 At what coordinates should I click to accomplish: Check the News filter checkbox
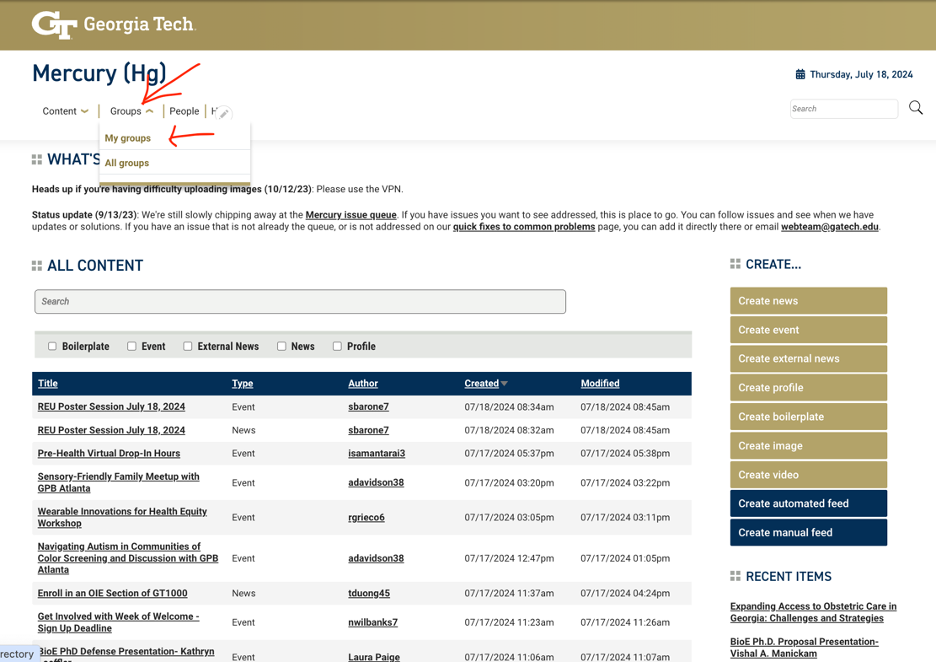tap(281, 346)
